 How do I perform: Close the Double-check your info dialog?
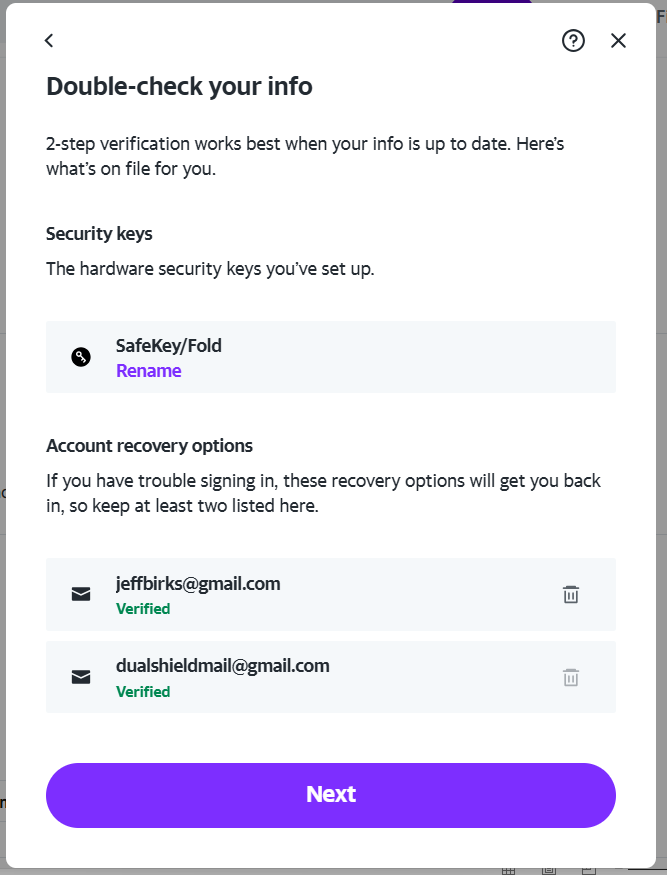[618, 40]
